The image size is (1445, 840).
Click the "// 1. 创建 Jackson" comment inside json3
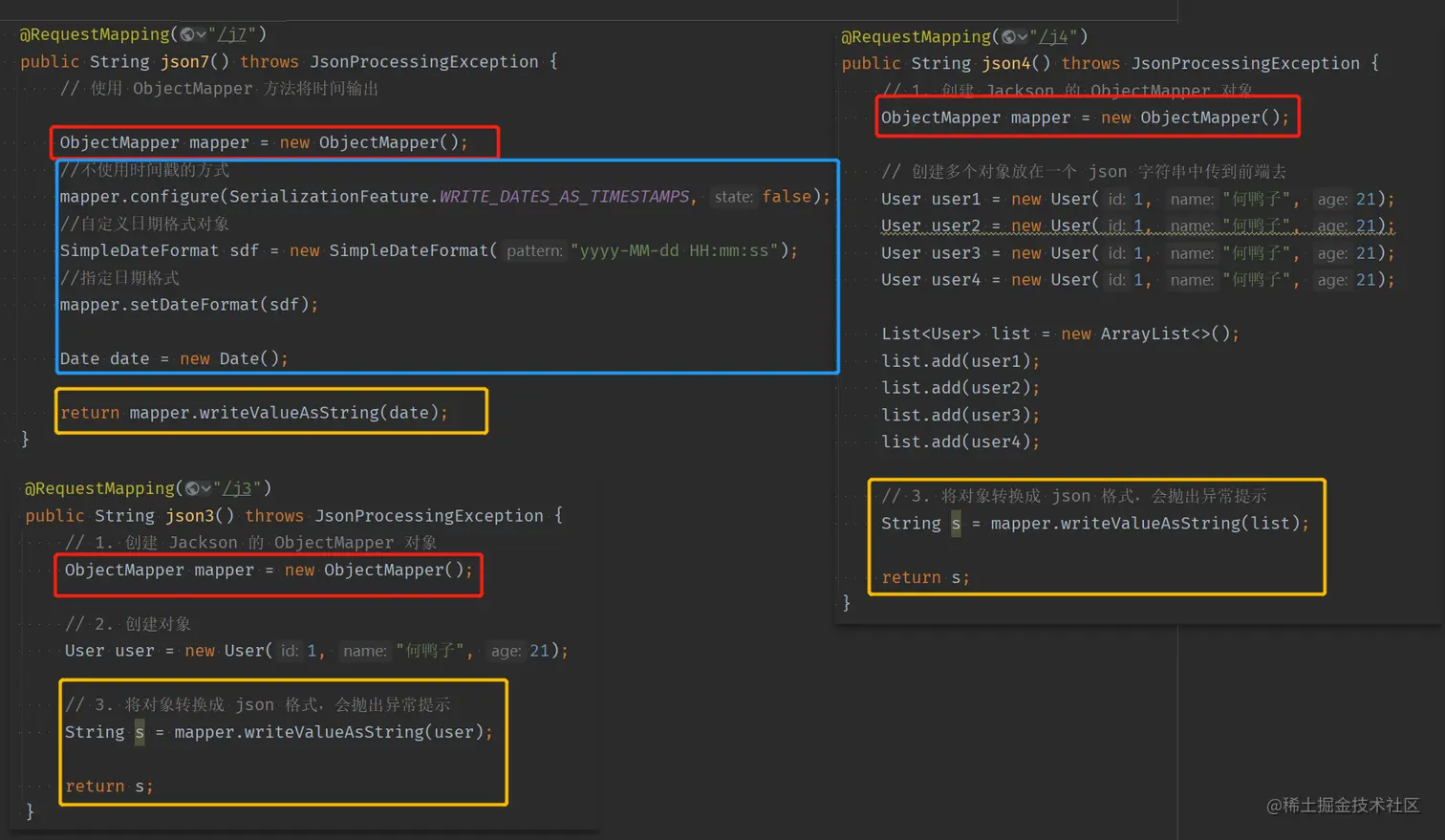250,543
